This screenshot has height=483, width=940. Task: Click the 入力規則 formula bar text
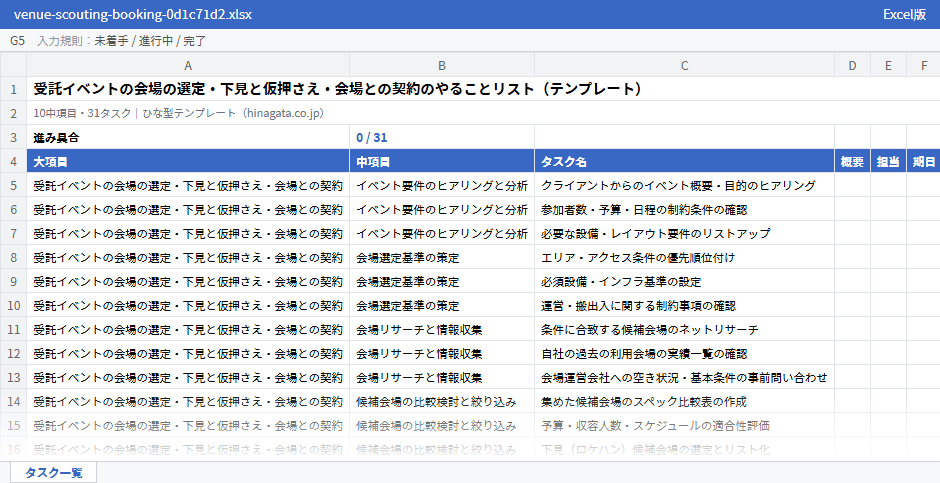pyautogui.click(x=122, y=41)
